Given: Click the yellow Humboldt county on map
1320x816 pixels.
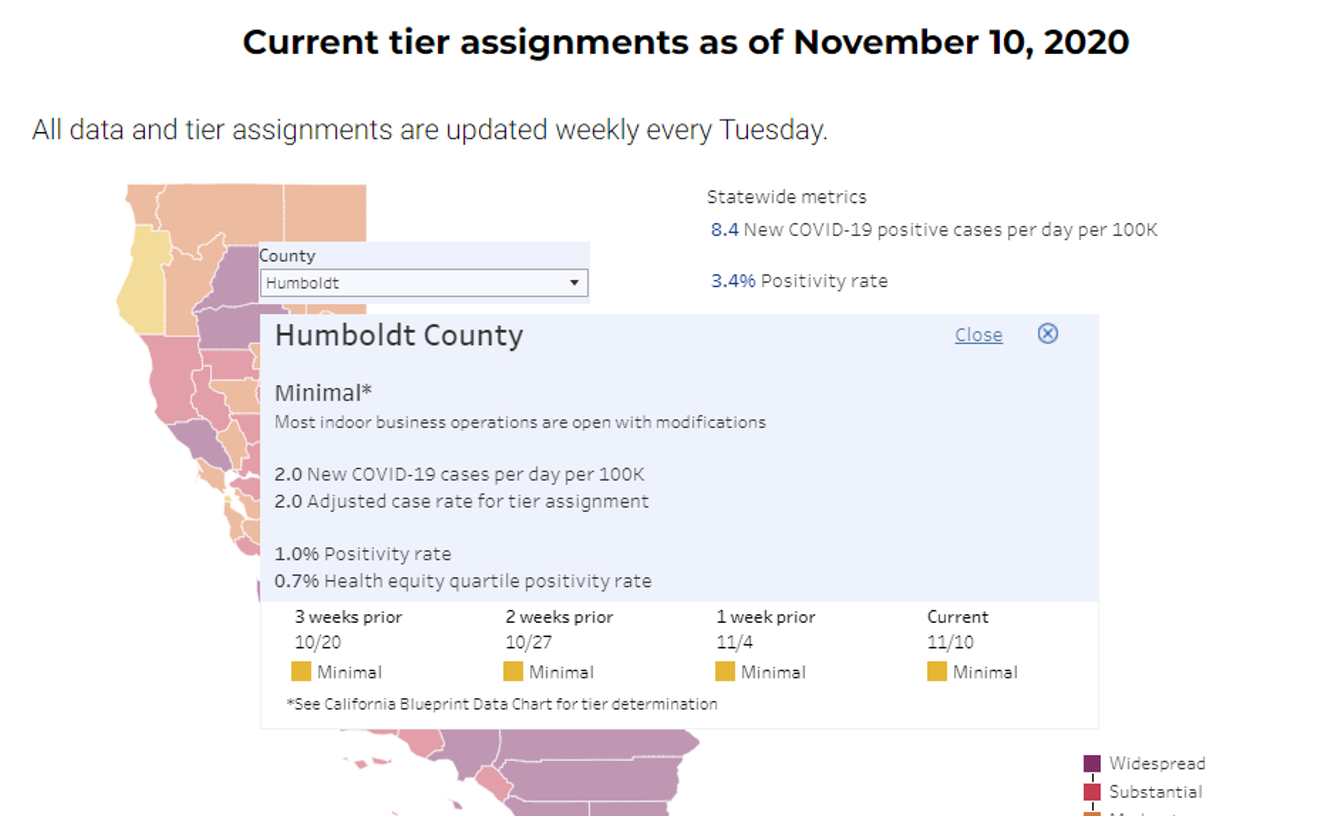Looking at the screenshot, I should (142, 282).
